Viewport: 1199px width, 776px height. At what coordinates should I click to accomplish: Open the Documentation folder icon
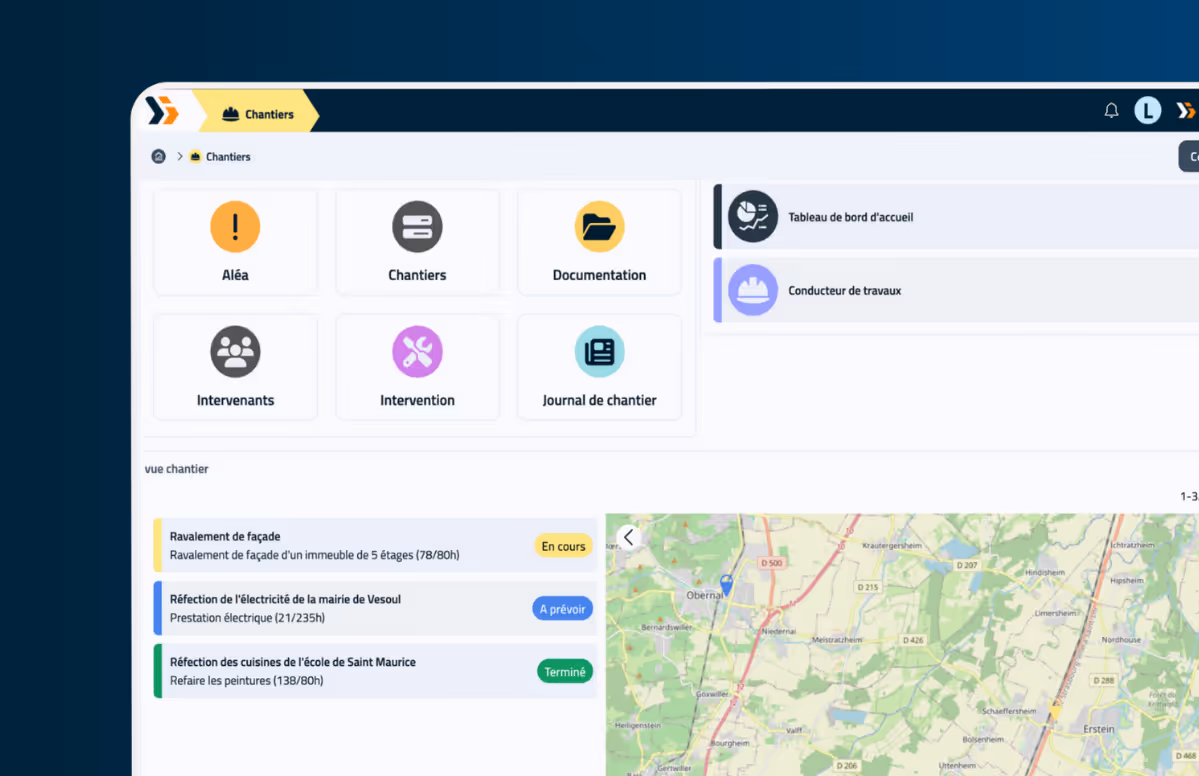tap(599, 226)
